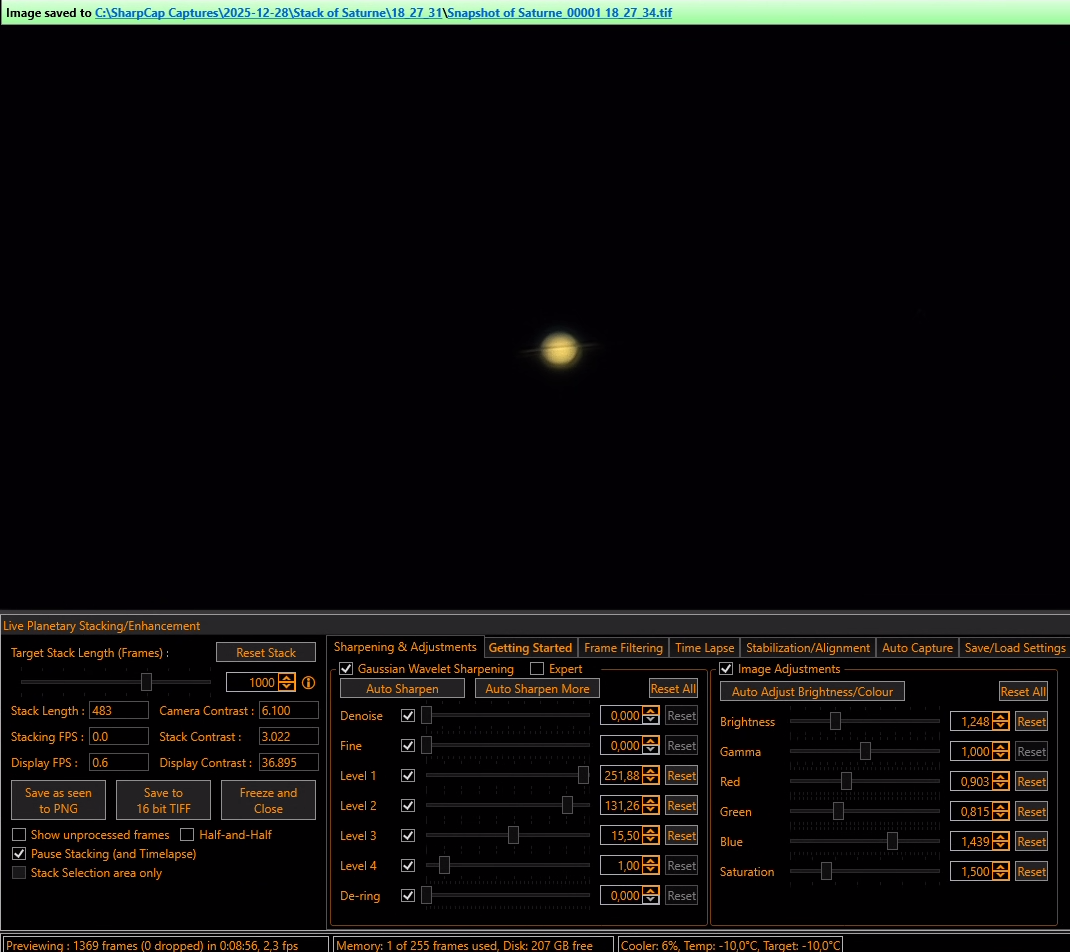Open the SharpCap Captures folder path link
The height and width of the screenshot is (952, 1070).
coord(268,13)
